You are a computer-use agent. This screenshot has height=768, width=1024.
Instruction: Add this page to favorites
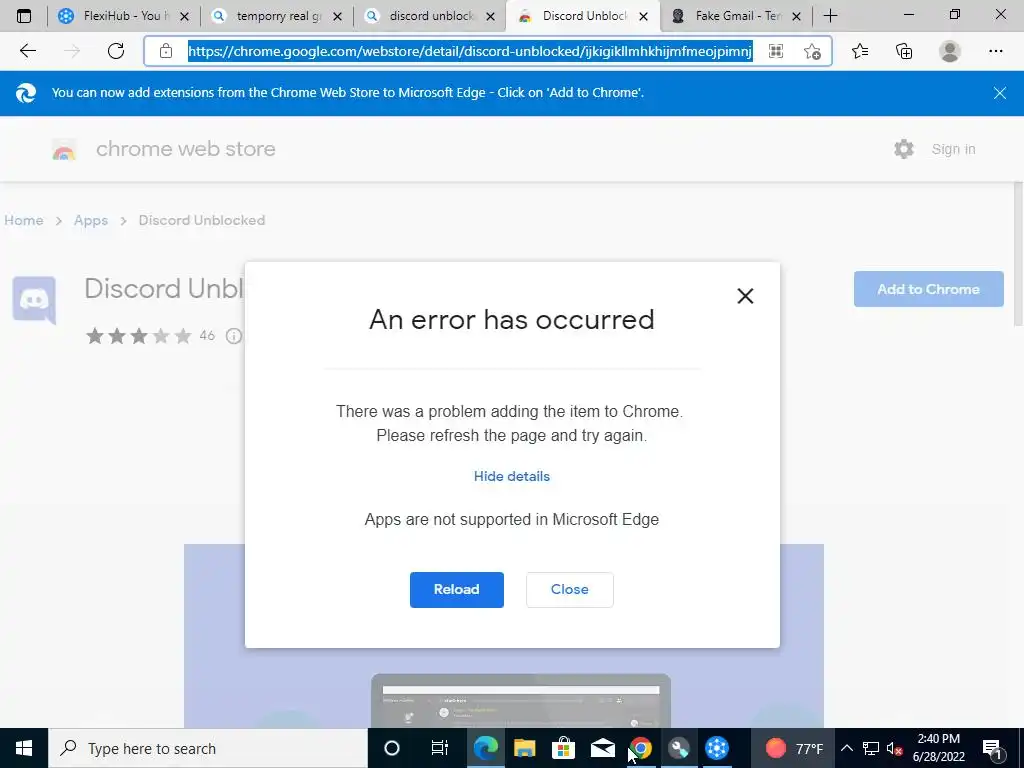tap(812, 51)
